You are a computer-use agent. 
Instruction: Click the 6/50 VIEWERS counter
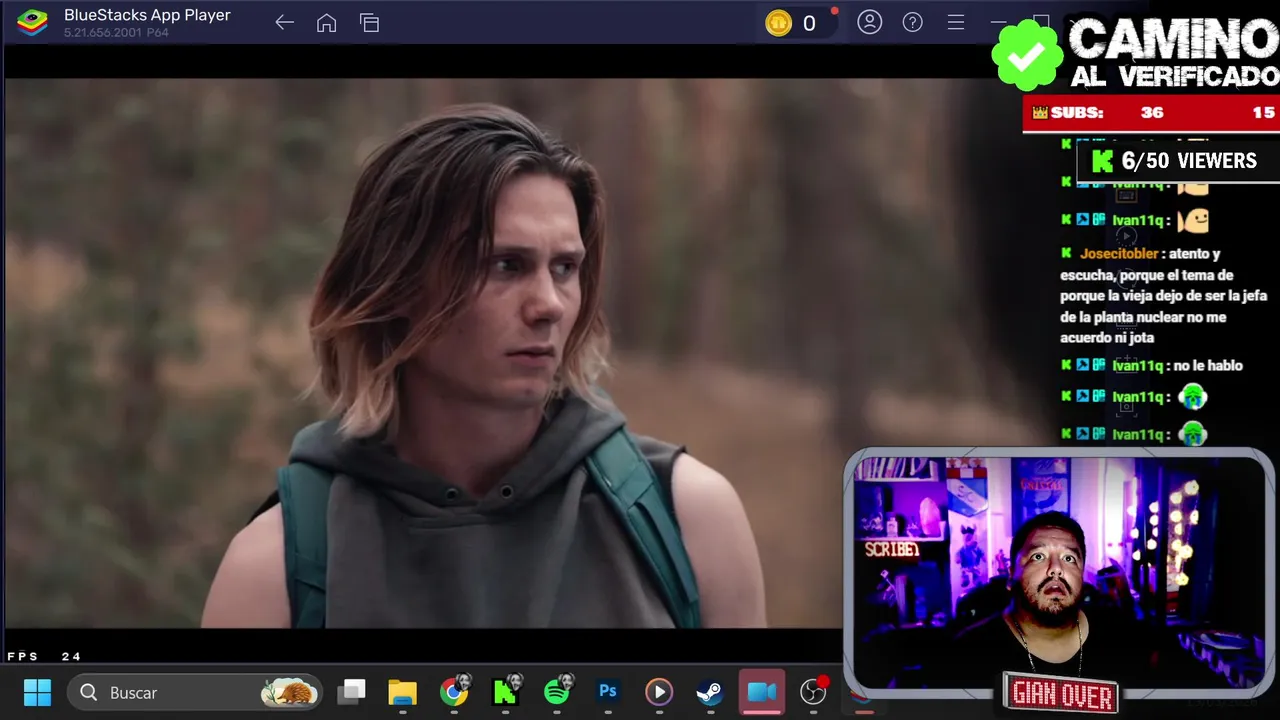pos(1178,161)
